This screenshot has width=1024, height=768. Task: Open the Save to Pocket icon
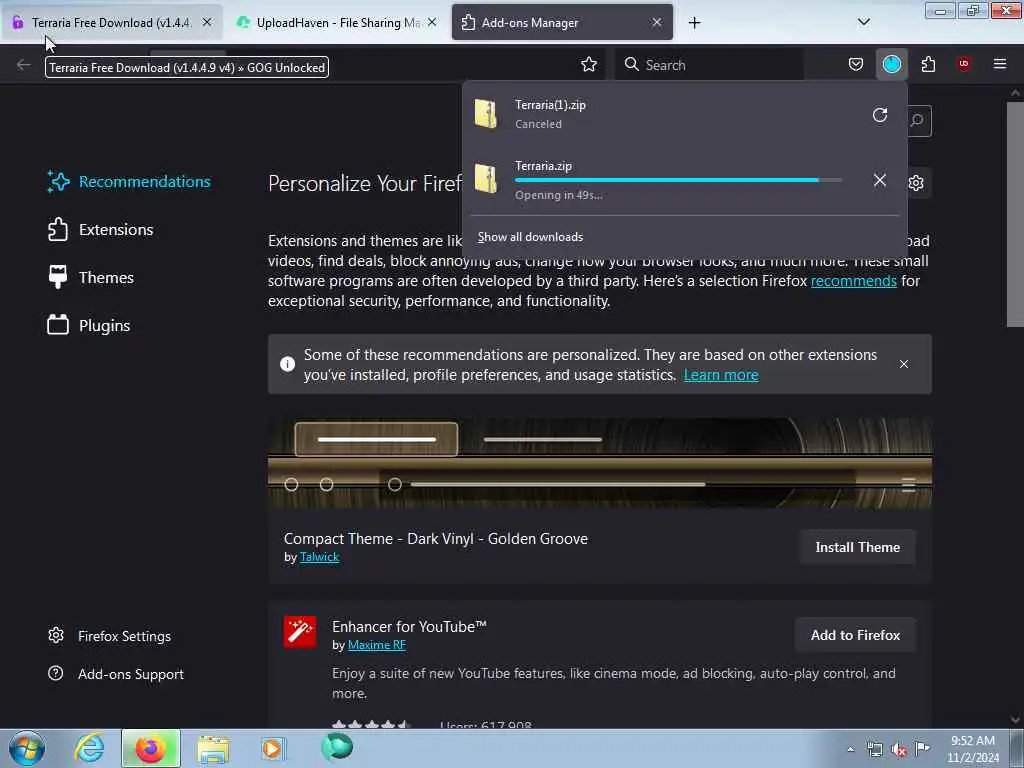pos(856,64)
